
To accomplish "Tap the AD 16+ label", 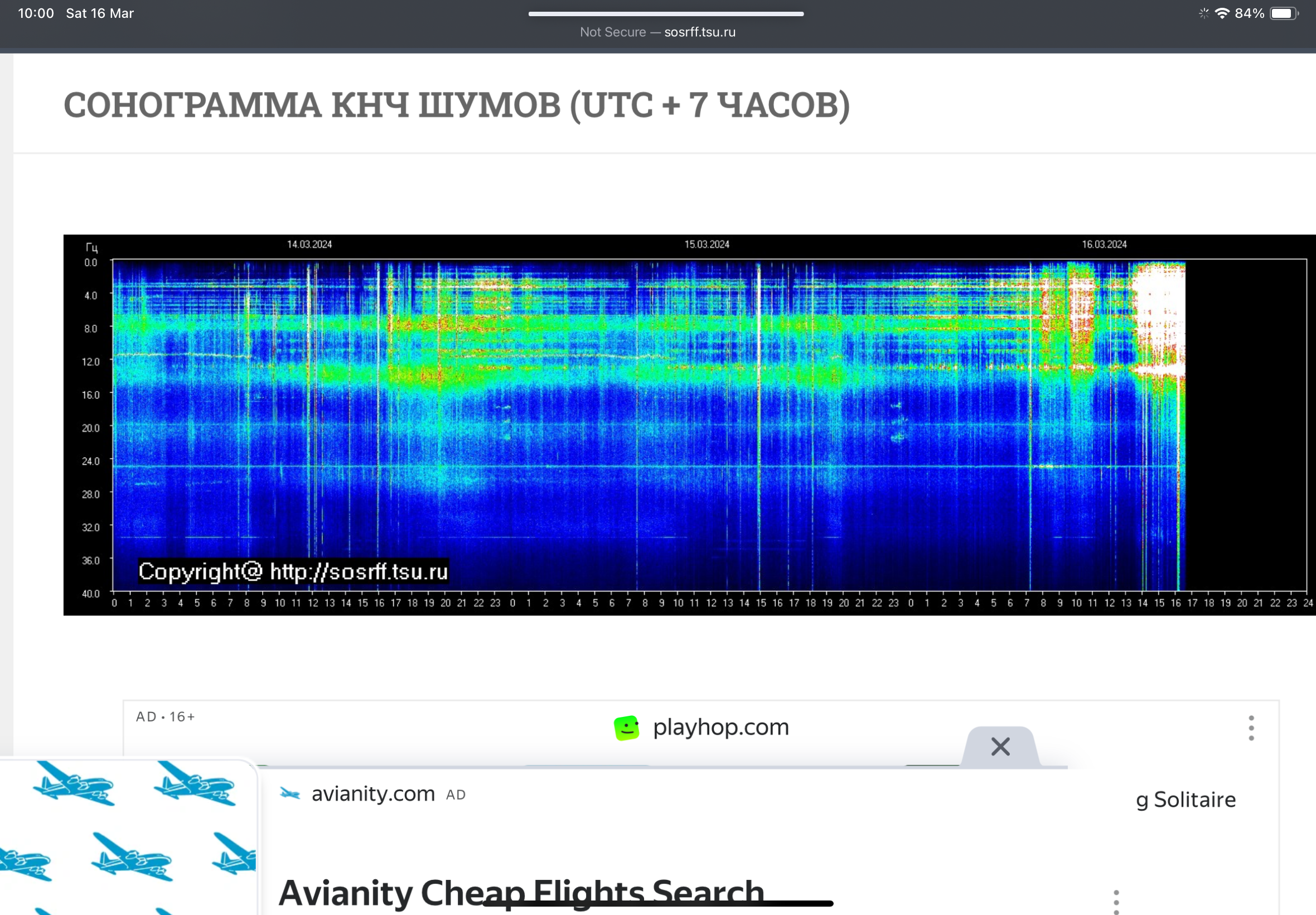I will tap(166, 716).
